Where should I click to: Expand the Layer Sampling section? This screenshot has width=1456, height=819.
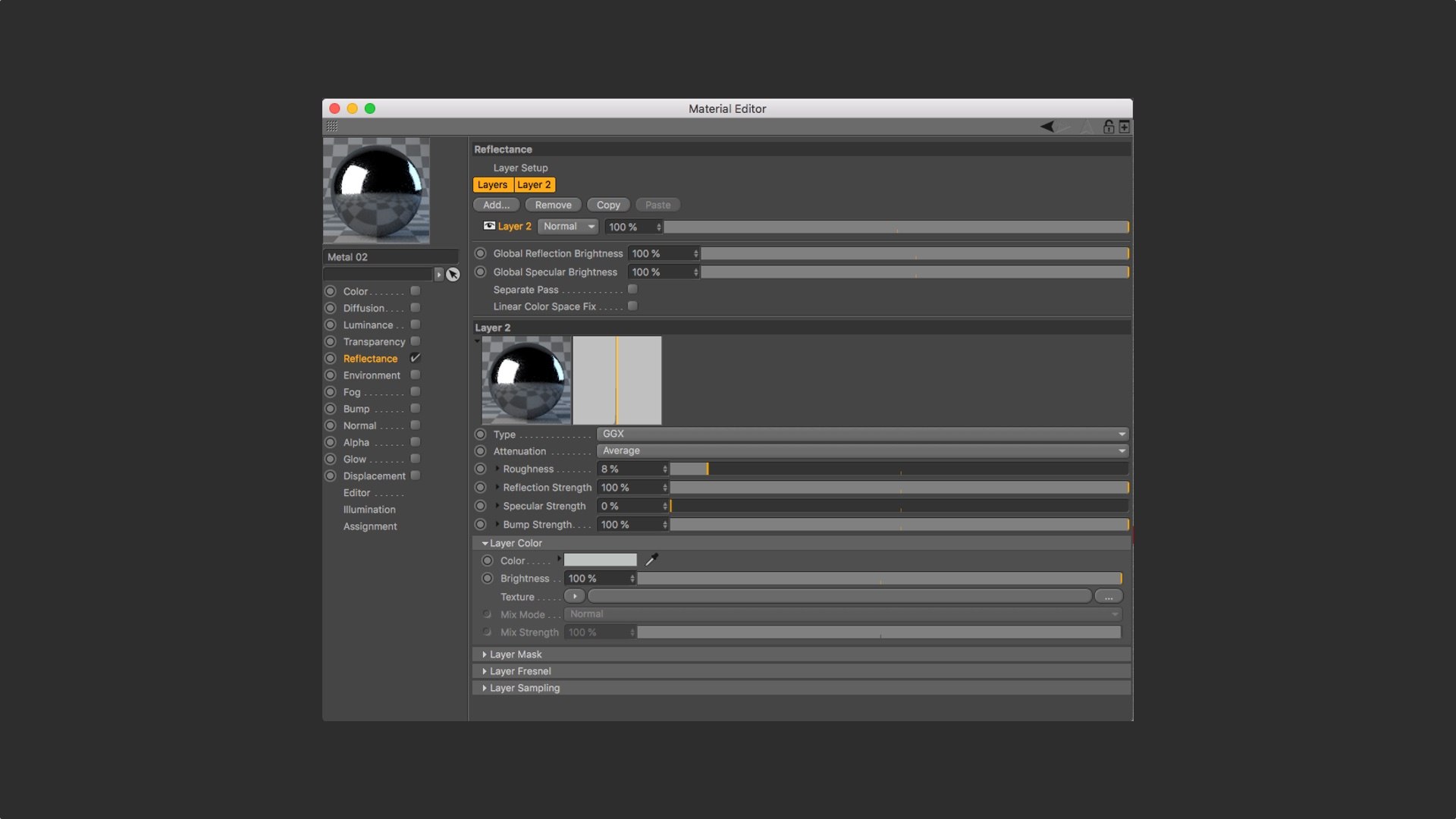pyautogui.click(x=802, y=687)
